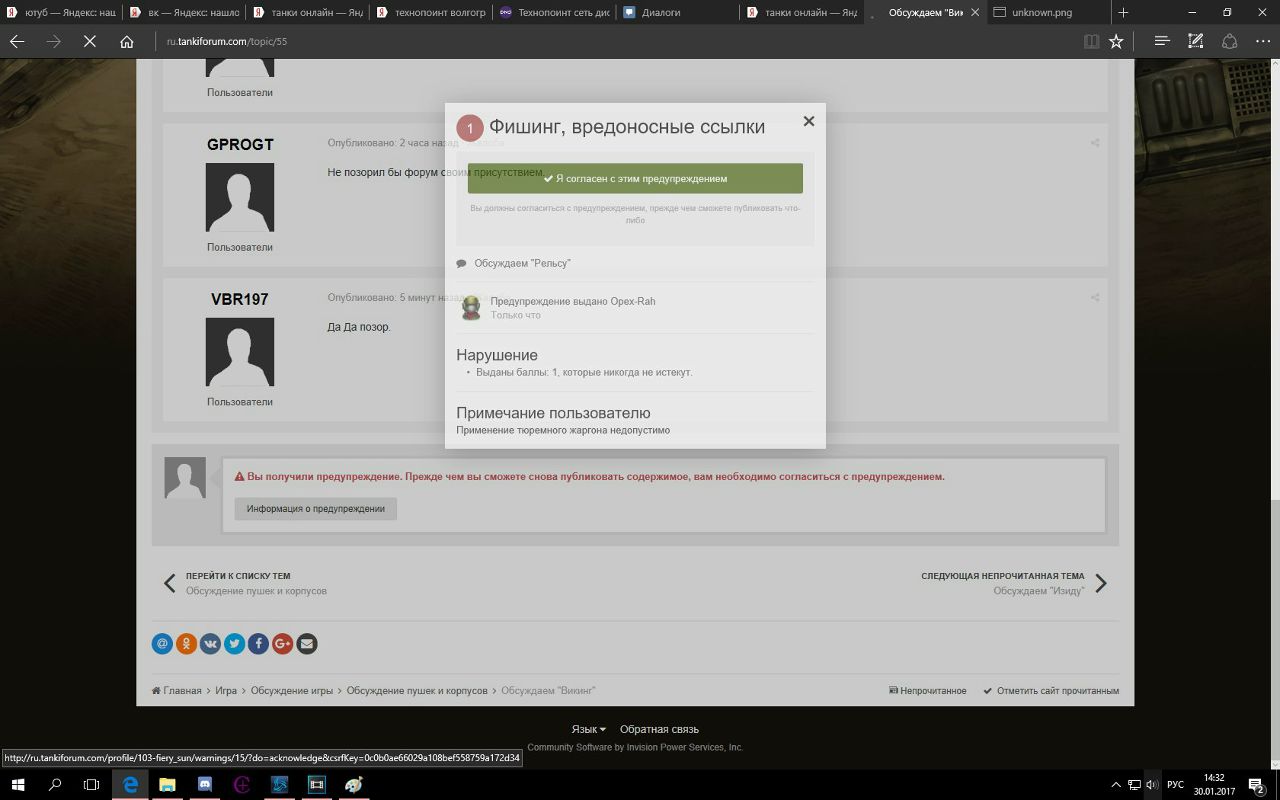The height and width of the screenshot is (800, 1280).
Task: Add page to favorites star icon
Action: tap(1116, 41)
